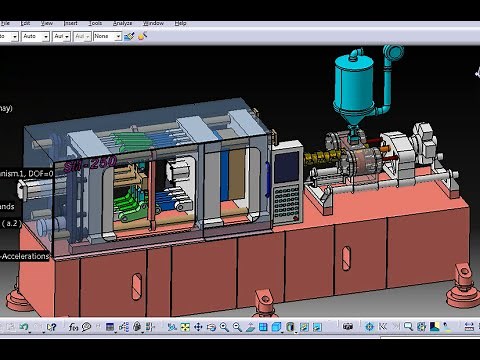Viewport: 480px width, 360px height.
Task: Select the (a.2) tree entry
Action: coord(11,223)
